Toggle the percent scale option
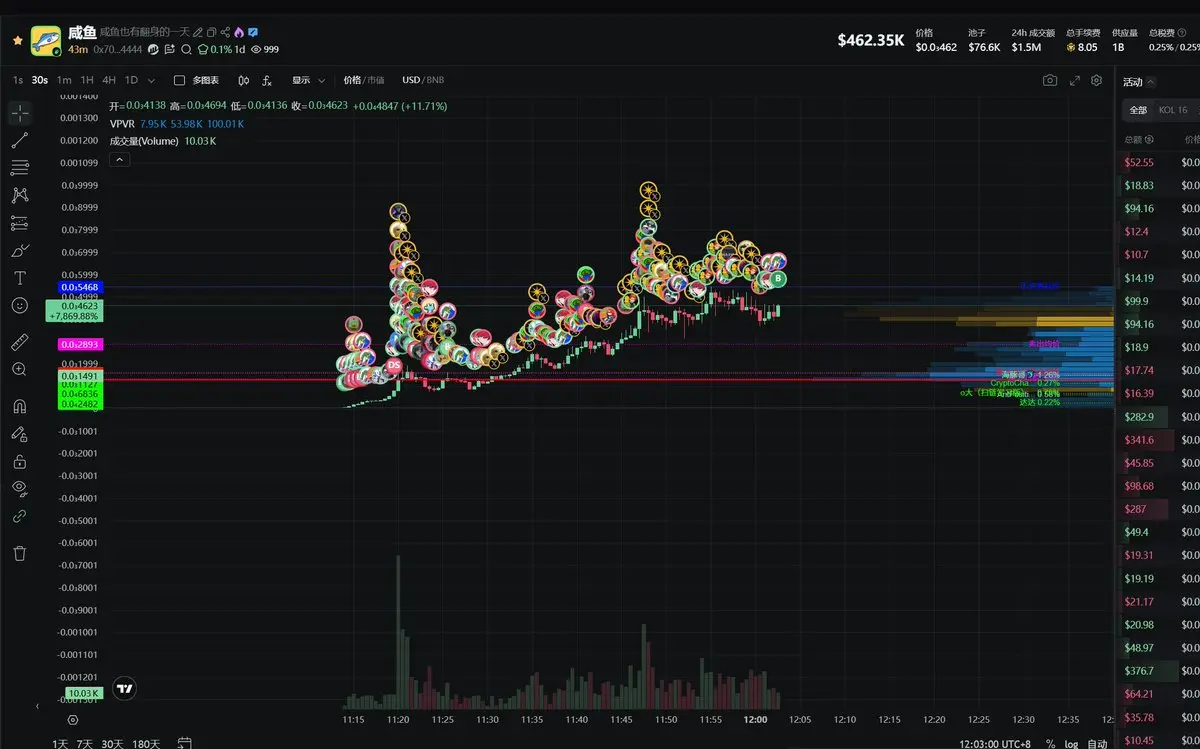 coord(1050,743)
